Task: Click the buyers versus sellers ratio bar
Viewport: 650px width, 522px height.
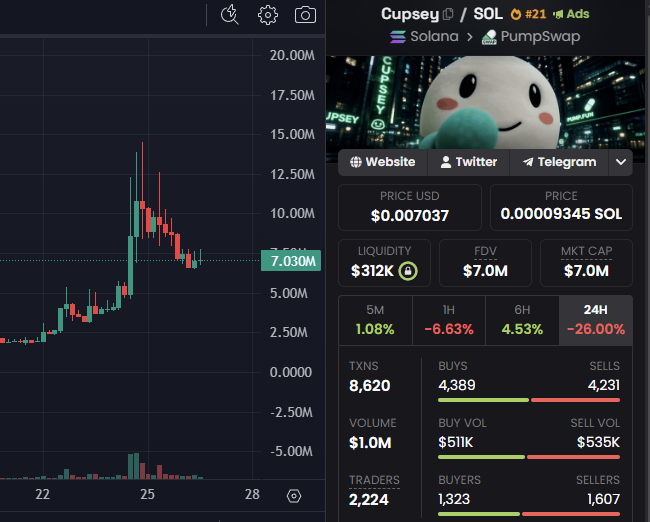Action: pyautogui.click(x=529, y=514)
